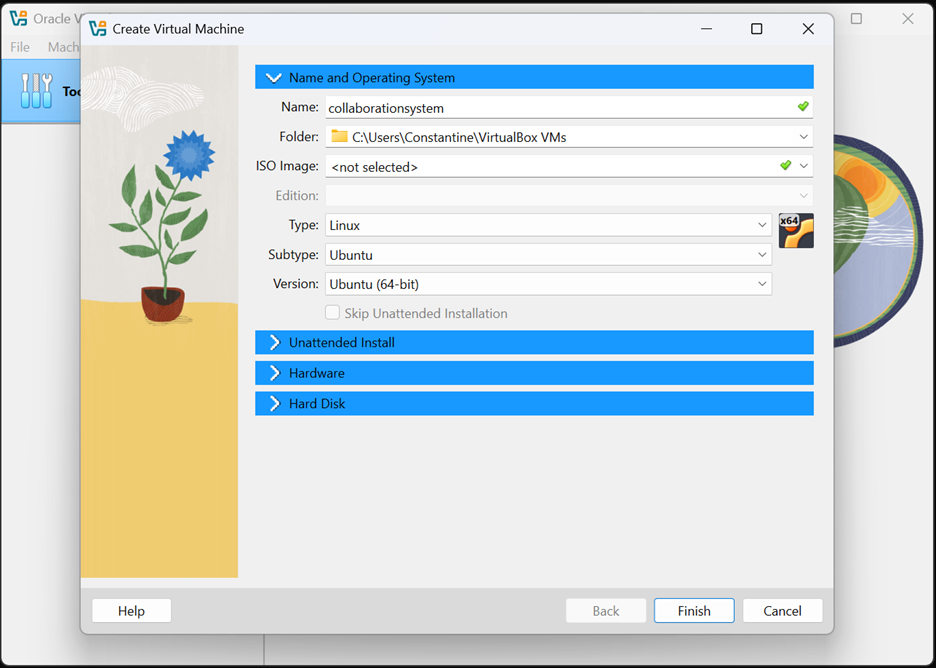This screenshot has width=936, height=668.
Task: Open the Folder dropdown arrow
Action: pyautogui.click(x=803, y=137)
